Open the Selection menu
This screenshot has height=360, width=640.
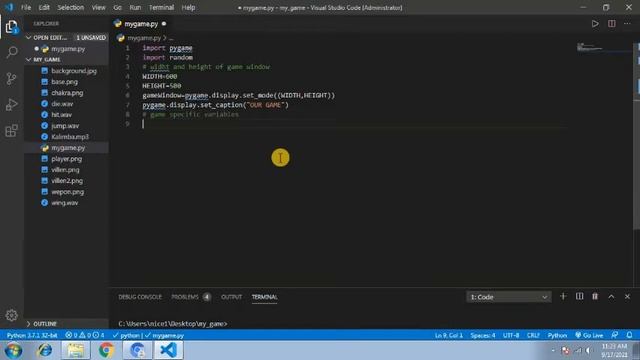(71, 7)
